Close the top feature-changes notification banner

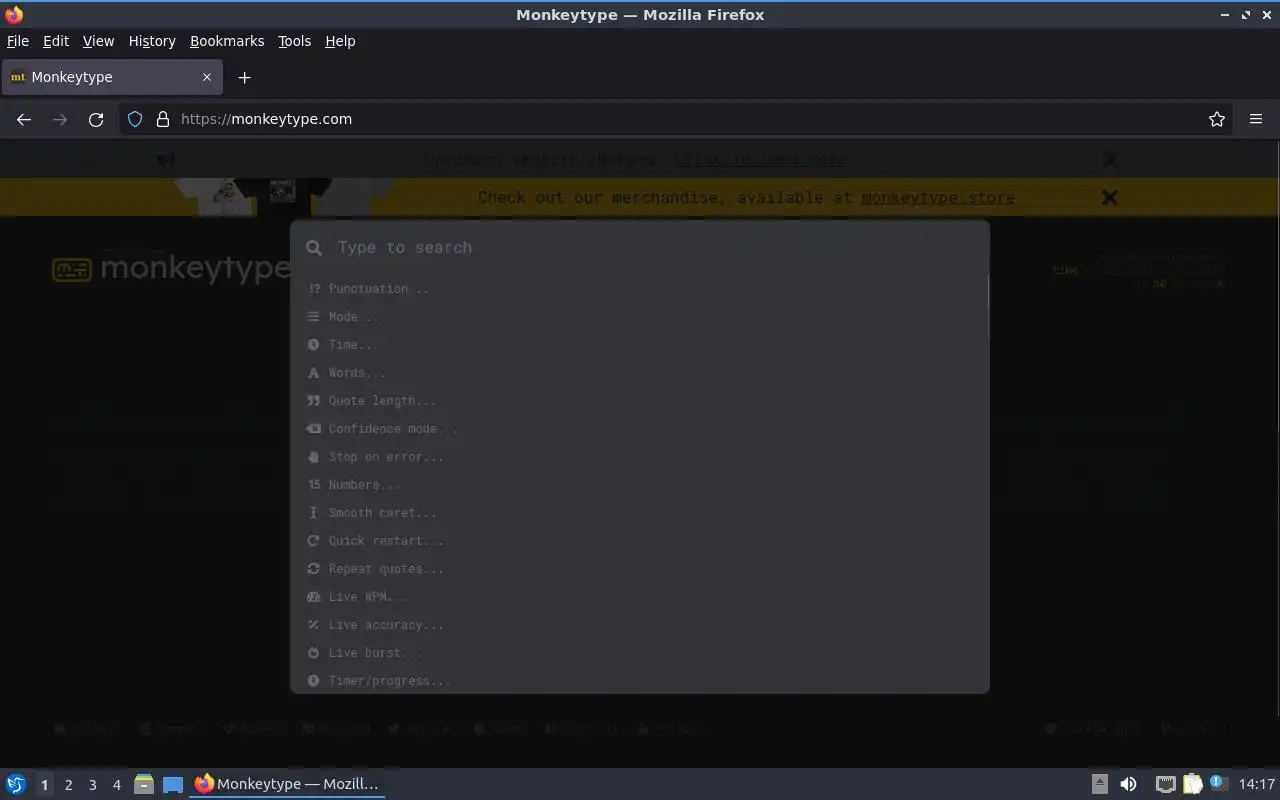coord(1109,159)
